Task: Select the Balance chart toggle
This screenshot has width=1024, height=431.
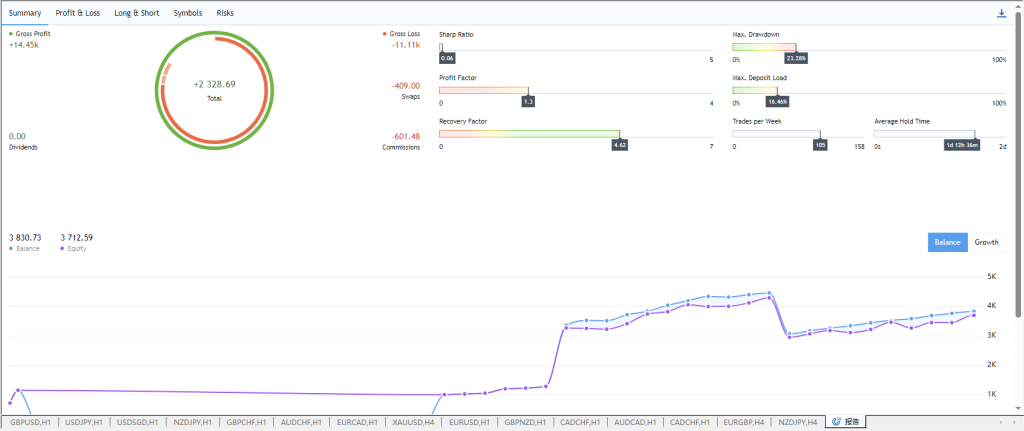Action: [x=948, y=242]
